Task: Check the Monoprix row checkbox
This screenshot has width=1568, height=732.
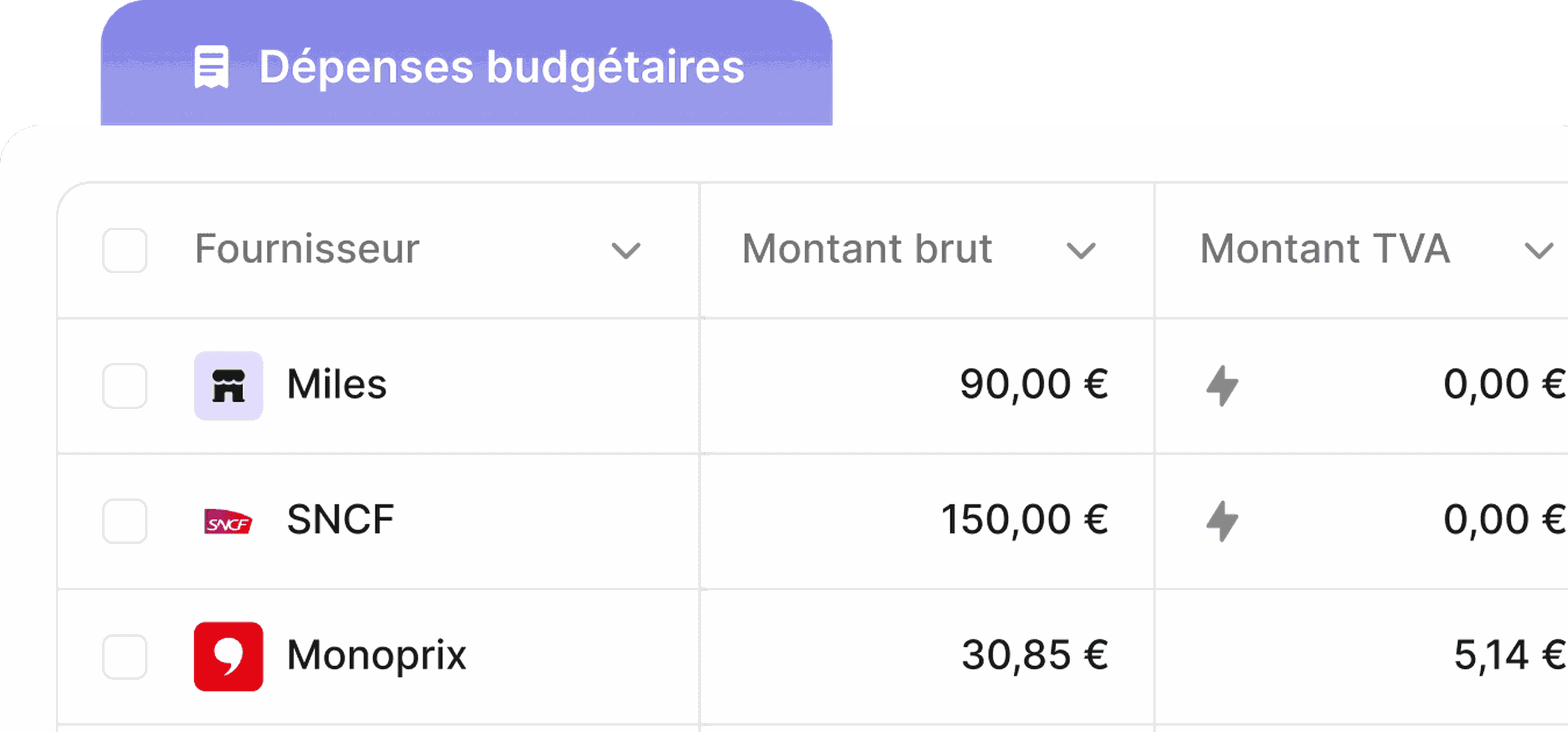Action: (125, 656)
